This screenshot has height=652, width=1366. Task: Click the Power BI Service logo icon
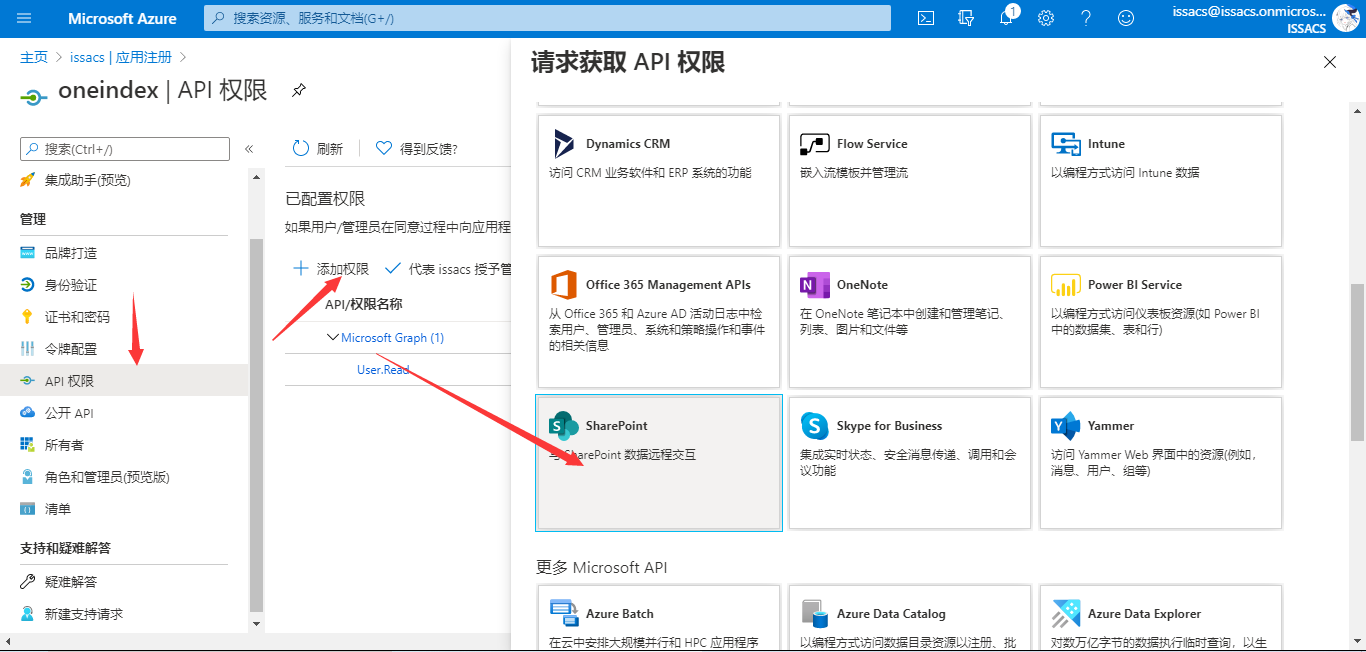[1066, 285]
